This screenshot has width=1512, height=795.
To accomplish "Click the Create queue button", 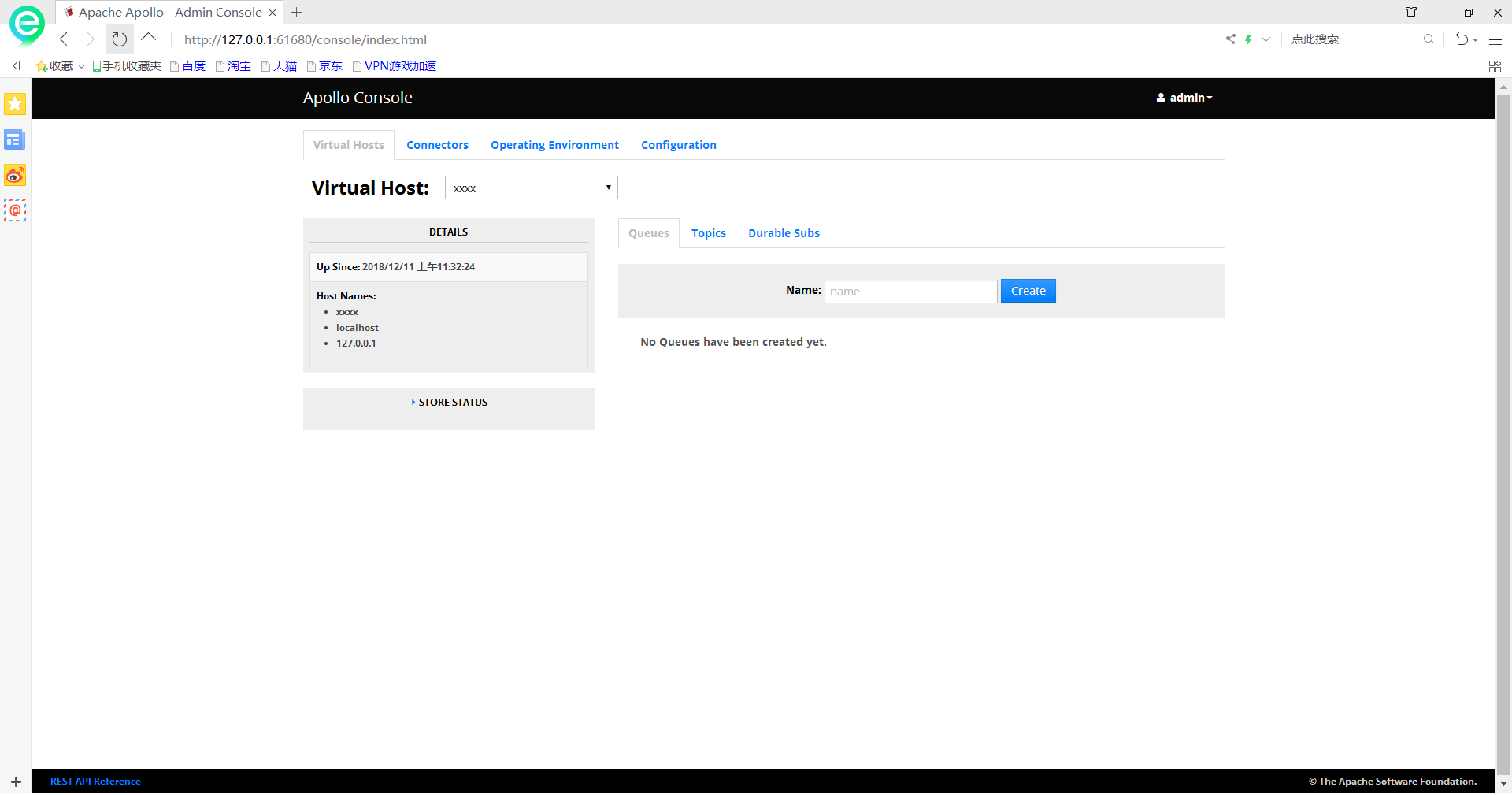I will click(1028, 291).
